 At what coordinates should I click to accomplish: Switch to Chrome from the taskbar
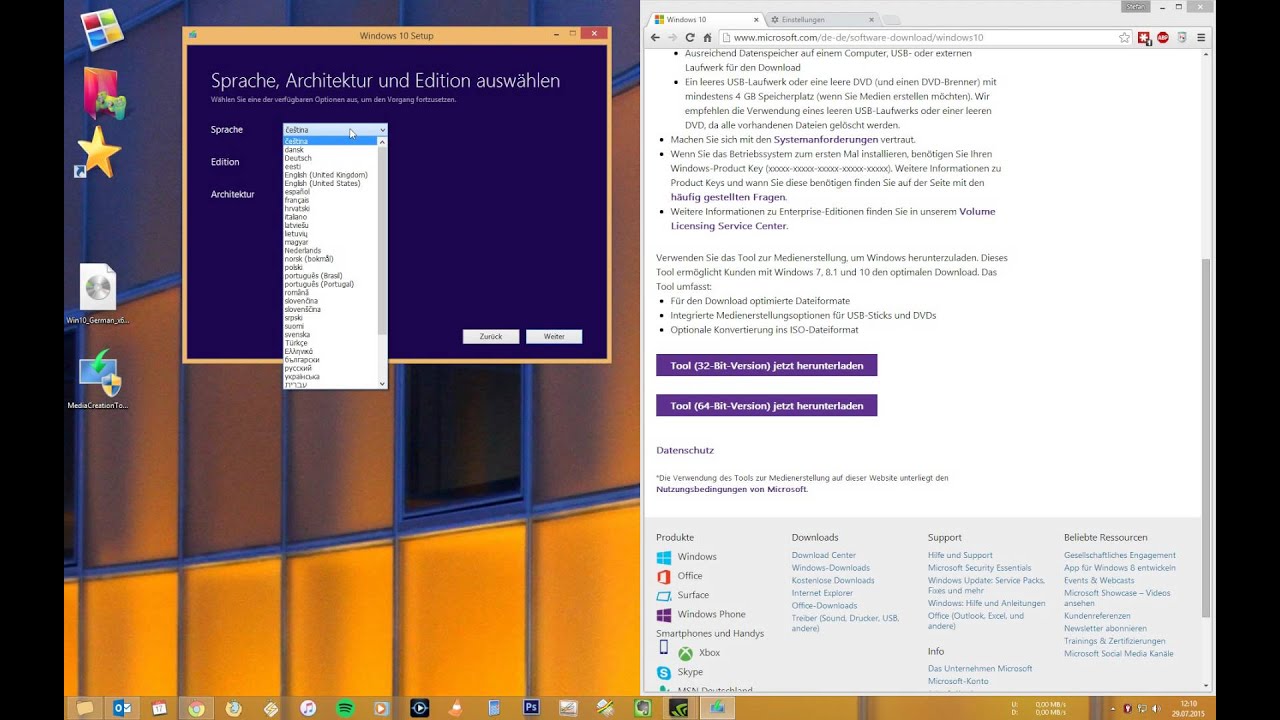(196, 708)
